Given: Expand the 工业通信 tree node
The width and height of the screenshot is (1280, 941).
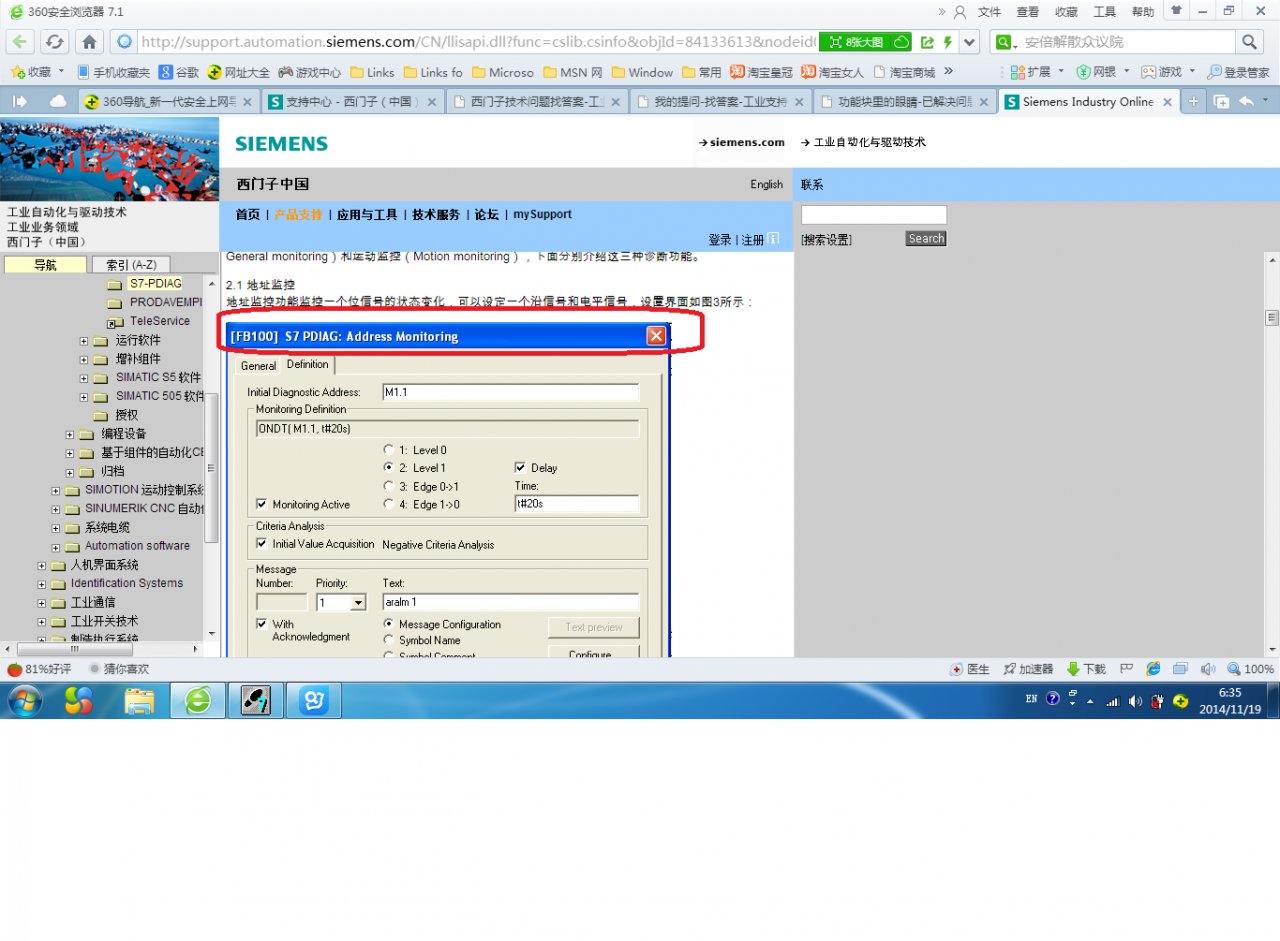Looking at the screenshot, I should [42, 603].
